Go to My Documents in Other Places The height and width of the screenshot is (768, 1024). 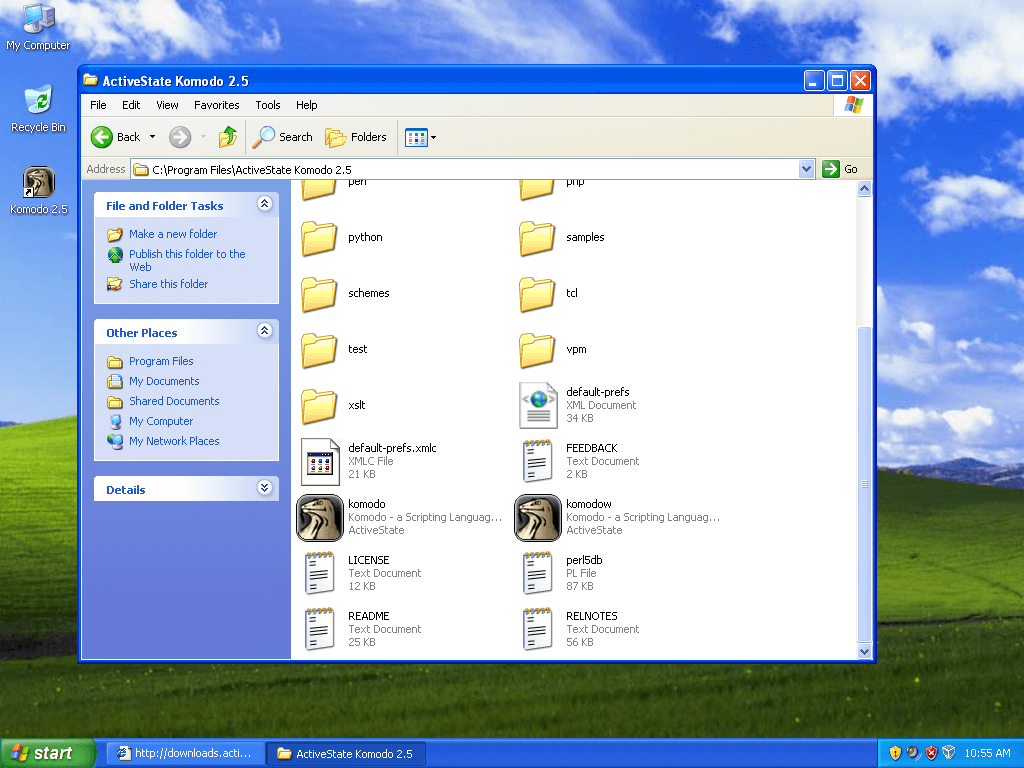[164, 381]
